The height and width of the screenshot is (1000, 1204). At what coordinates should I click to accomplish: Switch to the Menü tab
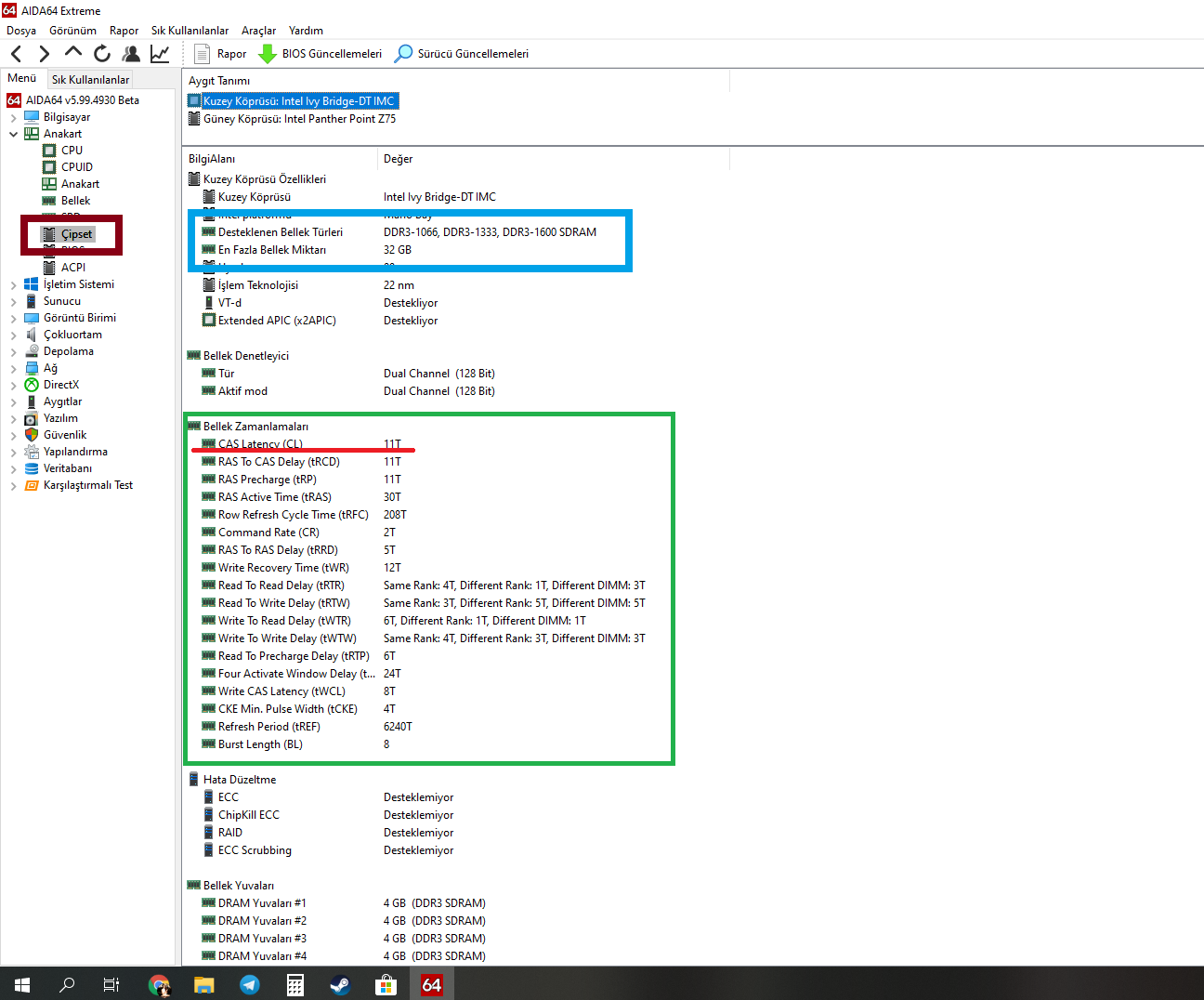pos(21,79)
